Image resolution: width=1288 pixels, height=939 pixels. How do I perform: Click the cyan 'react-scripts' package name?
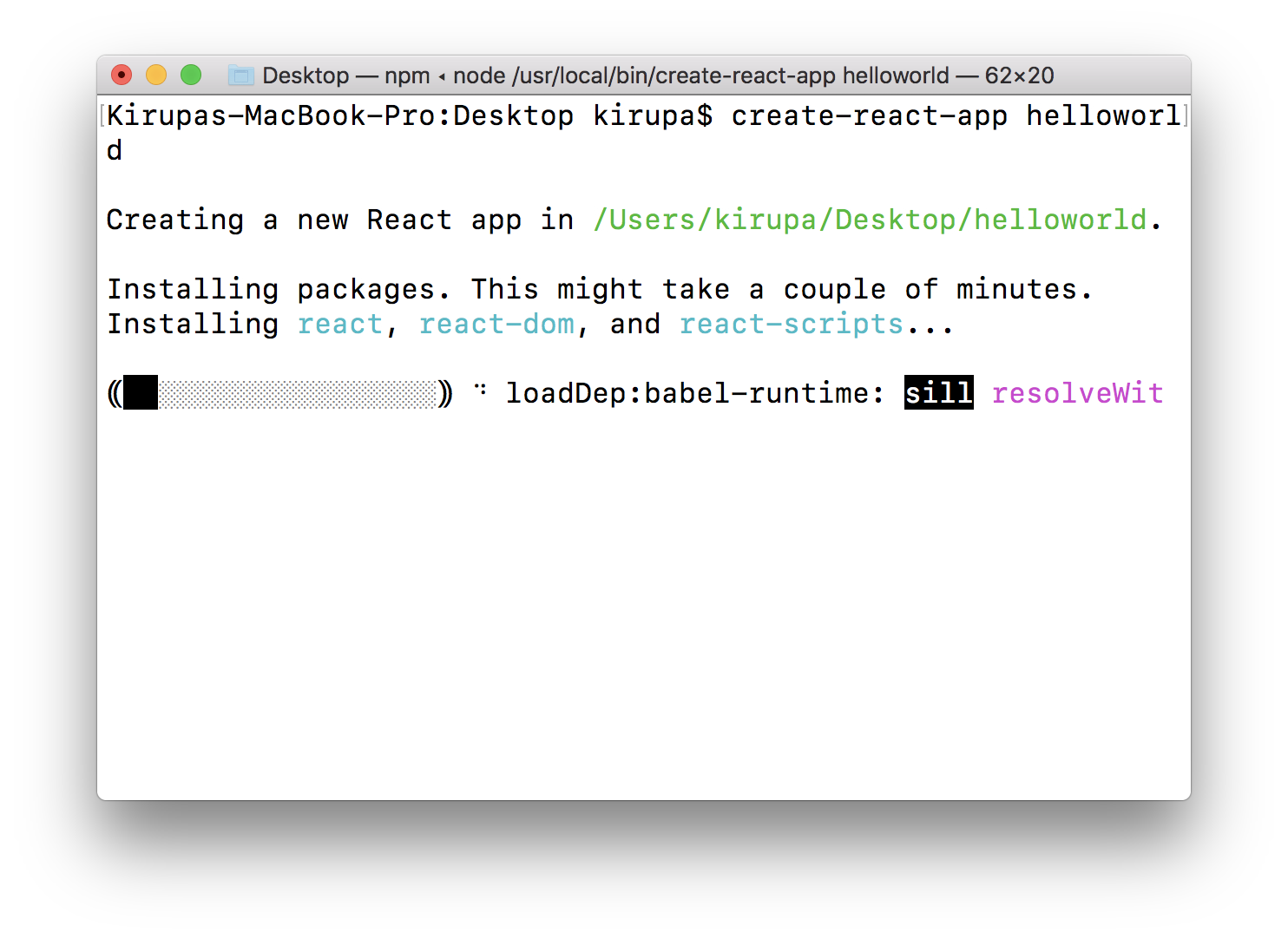[792, 324]
